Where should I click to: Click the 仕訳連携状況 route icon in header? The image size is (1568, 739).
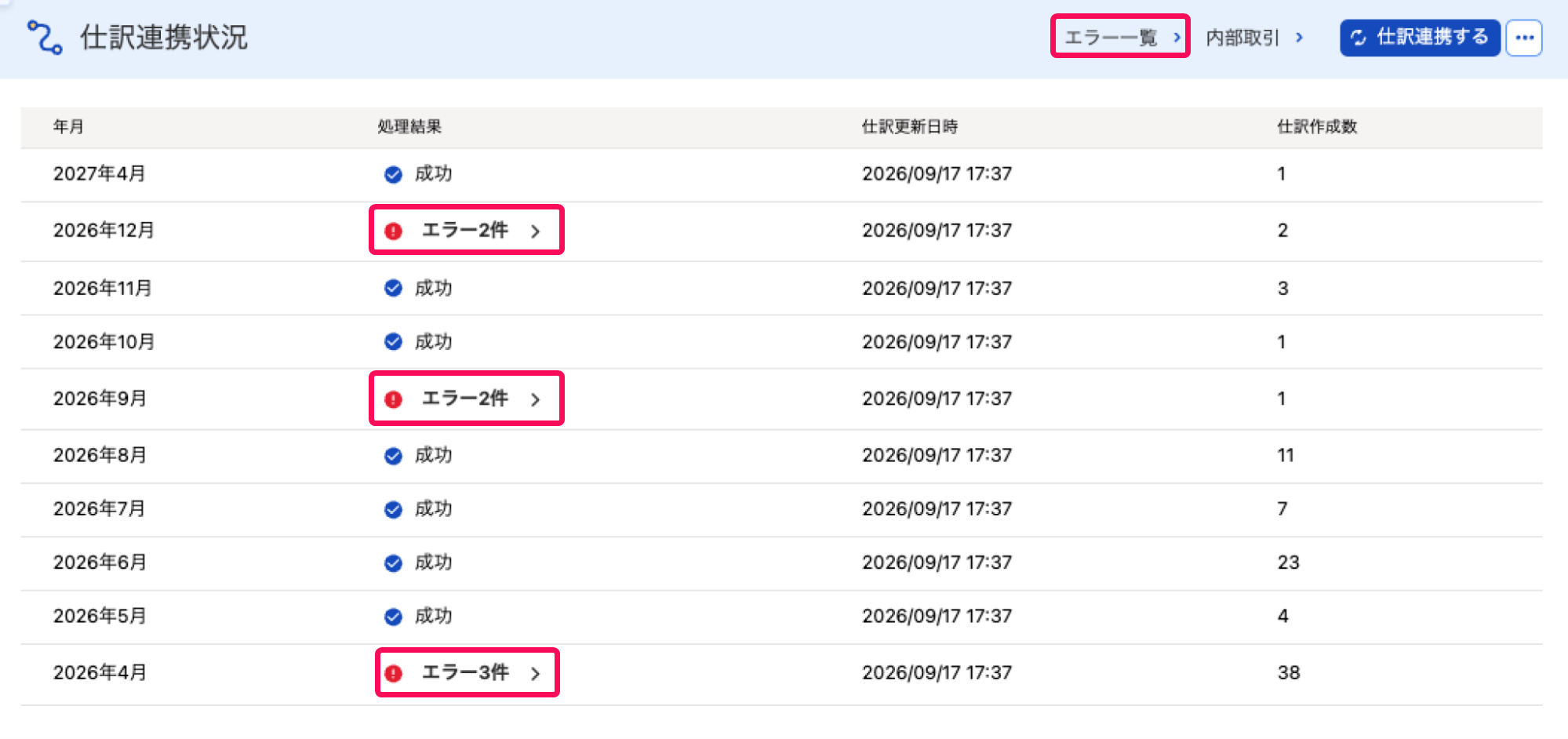click(x=45, y=37)
